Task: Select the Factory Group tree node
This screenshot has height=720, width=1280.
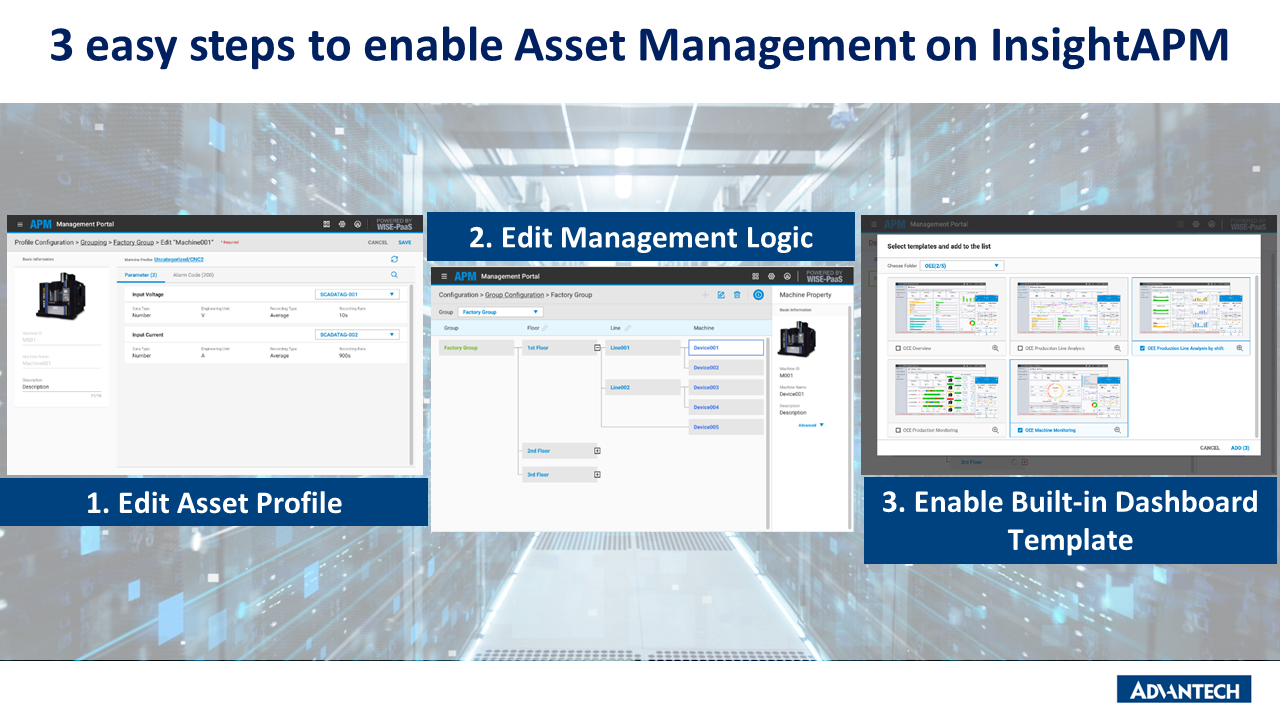Action: pos(478,348)
